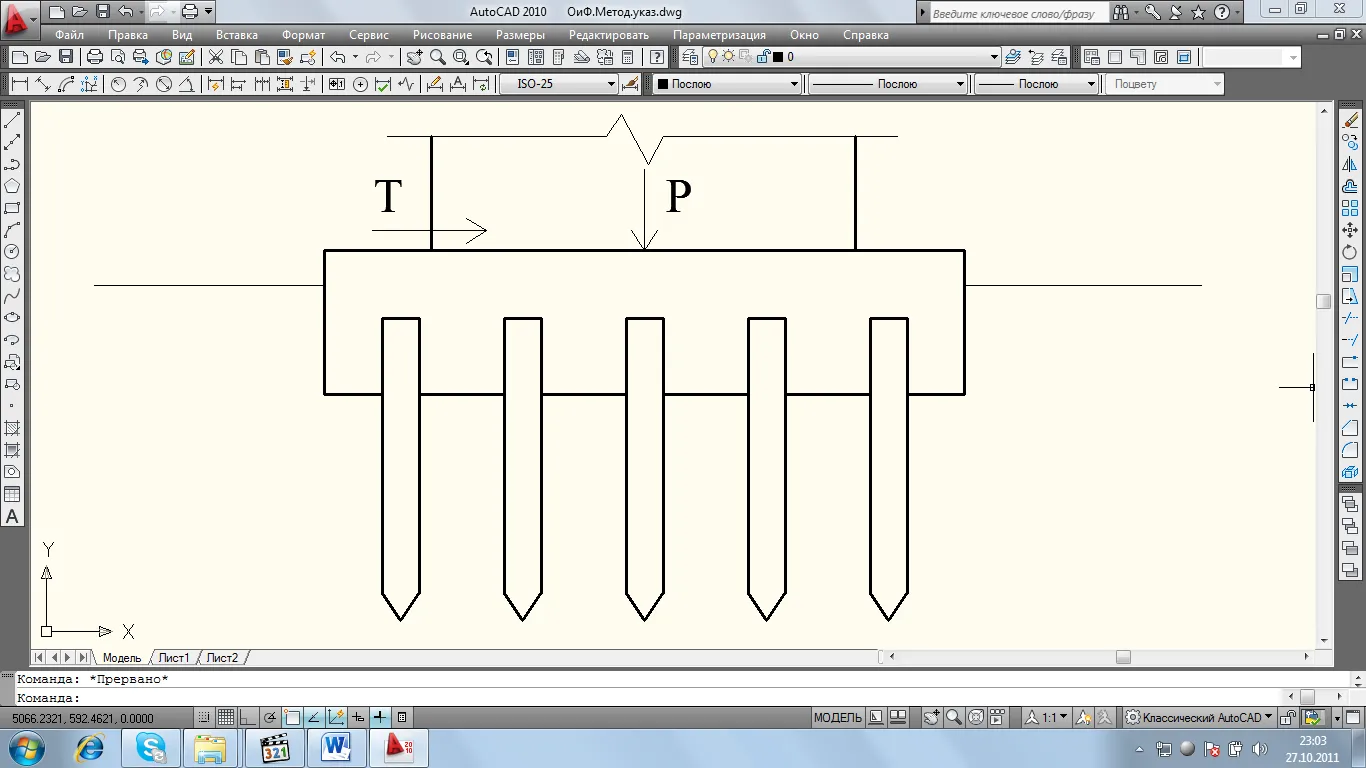Open the Параметризация menu
The image size is (1366, 768).
(719, 34)
